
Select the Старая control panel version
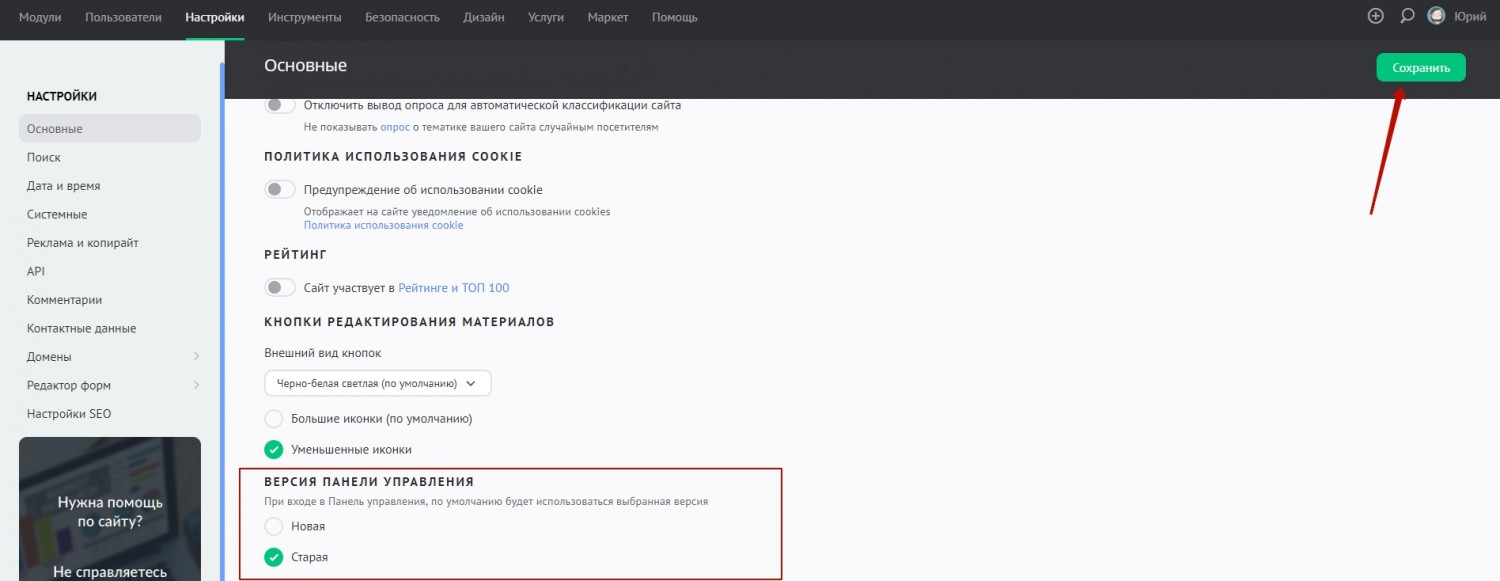[274, 557]
